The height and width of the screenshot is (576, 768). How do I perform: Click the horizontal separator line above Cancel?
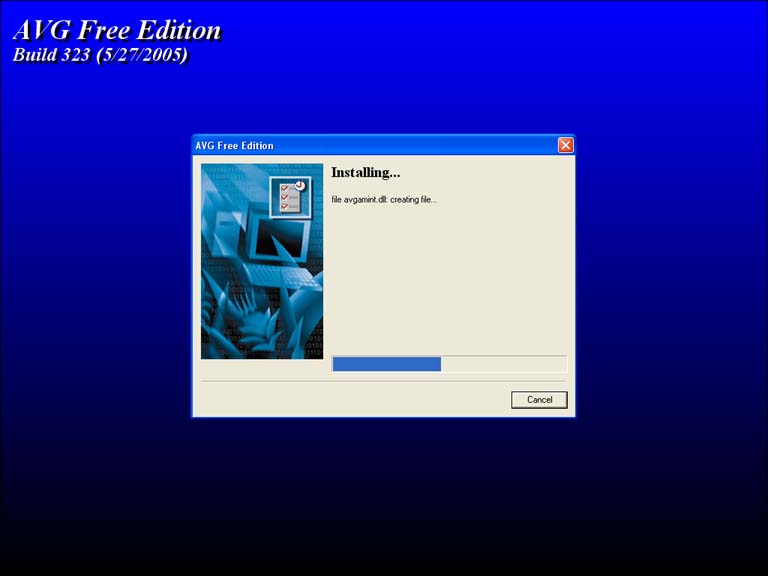[x=383, y=381]
